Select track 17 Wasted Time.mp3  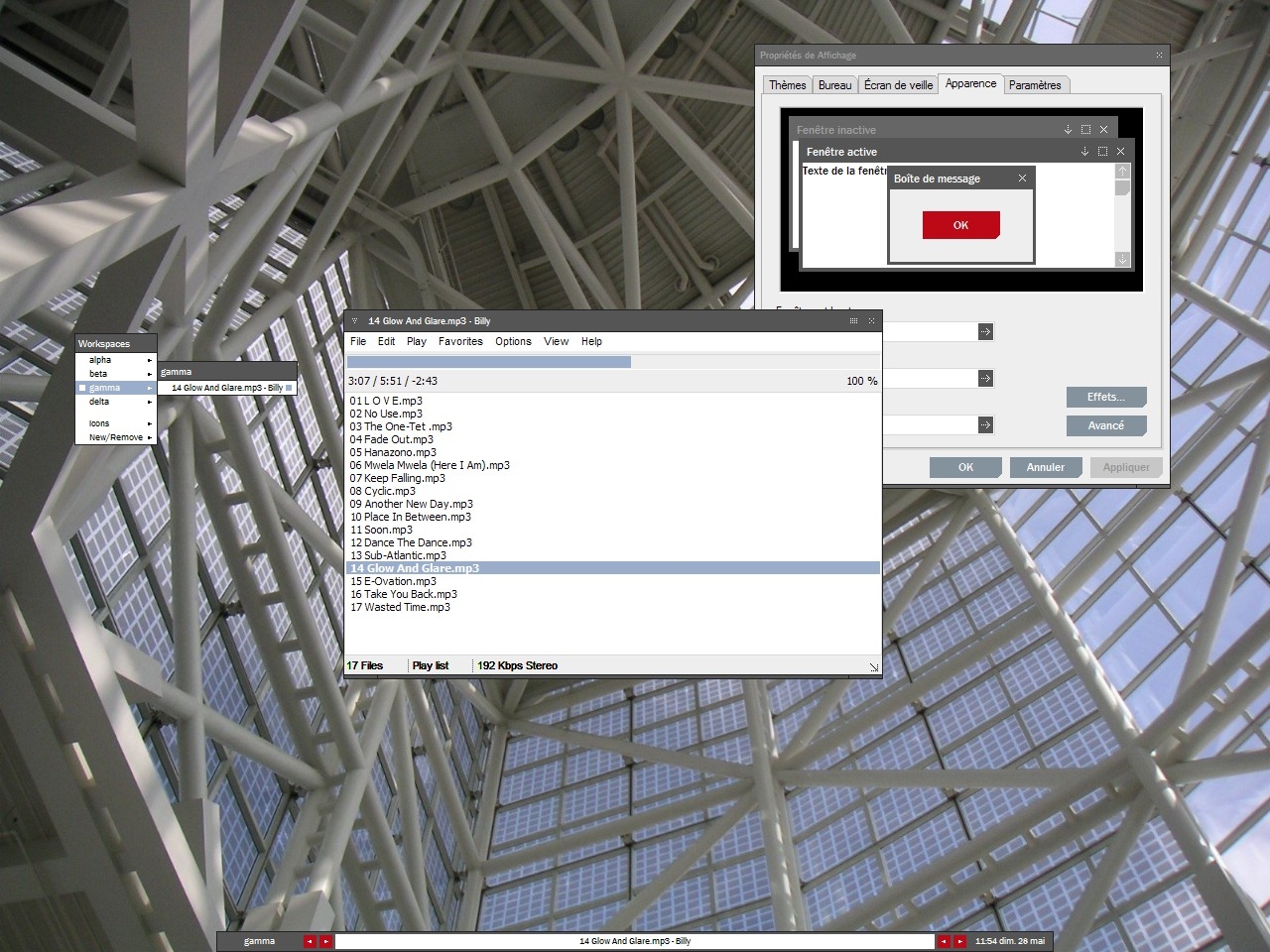[400, 607]
